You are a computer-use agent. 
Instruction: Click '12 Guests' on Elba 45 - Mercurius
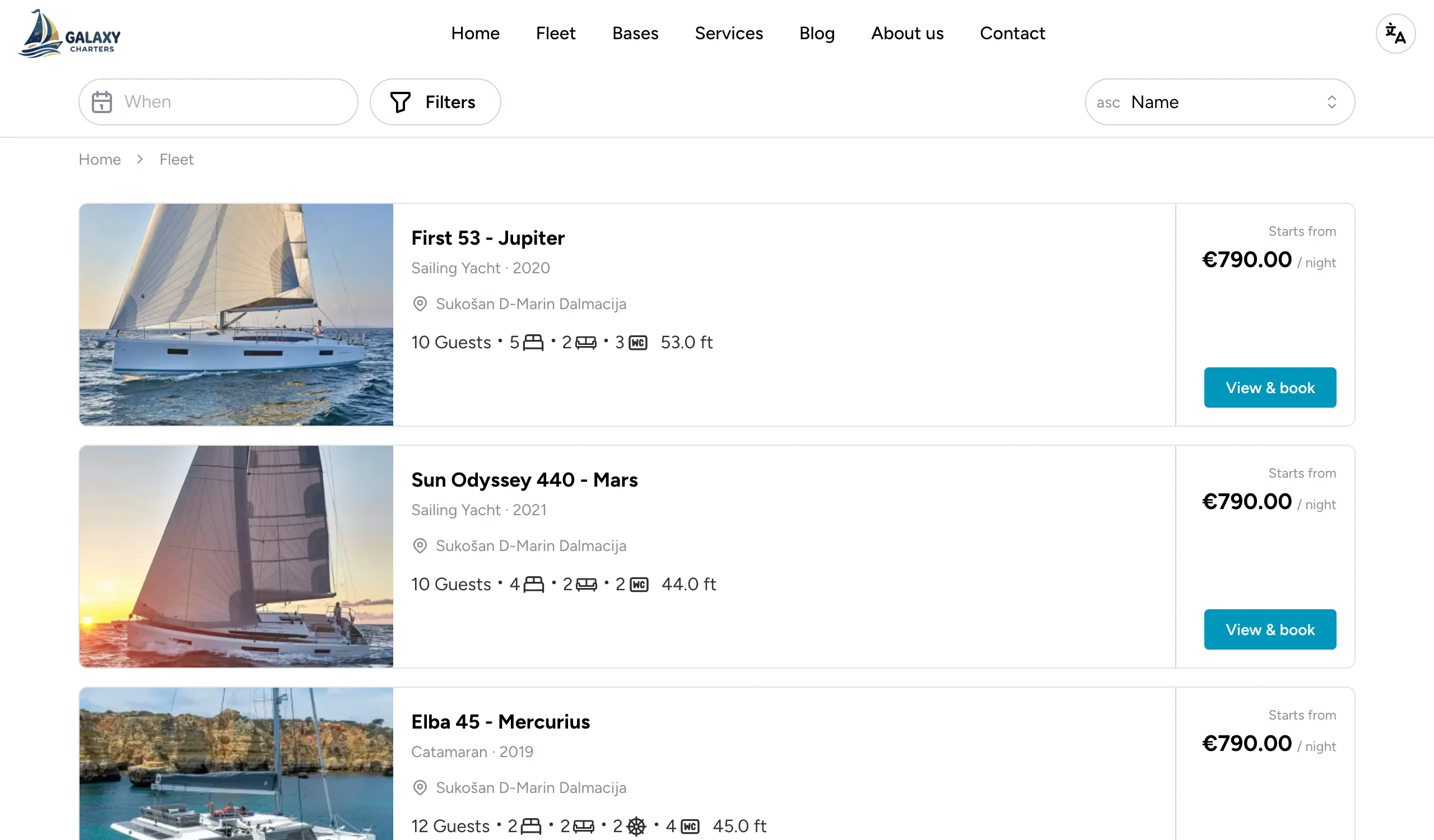tap(450, 826)
